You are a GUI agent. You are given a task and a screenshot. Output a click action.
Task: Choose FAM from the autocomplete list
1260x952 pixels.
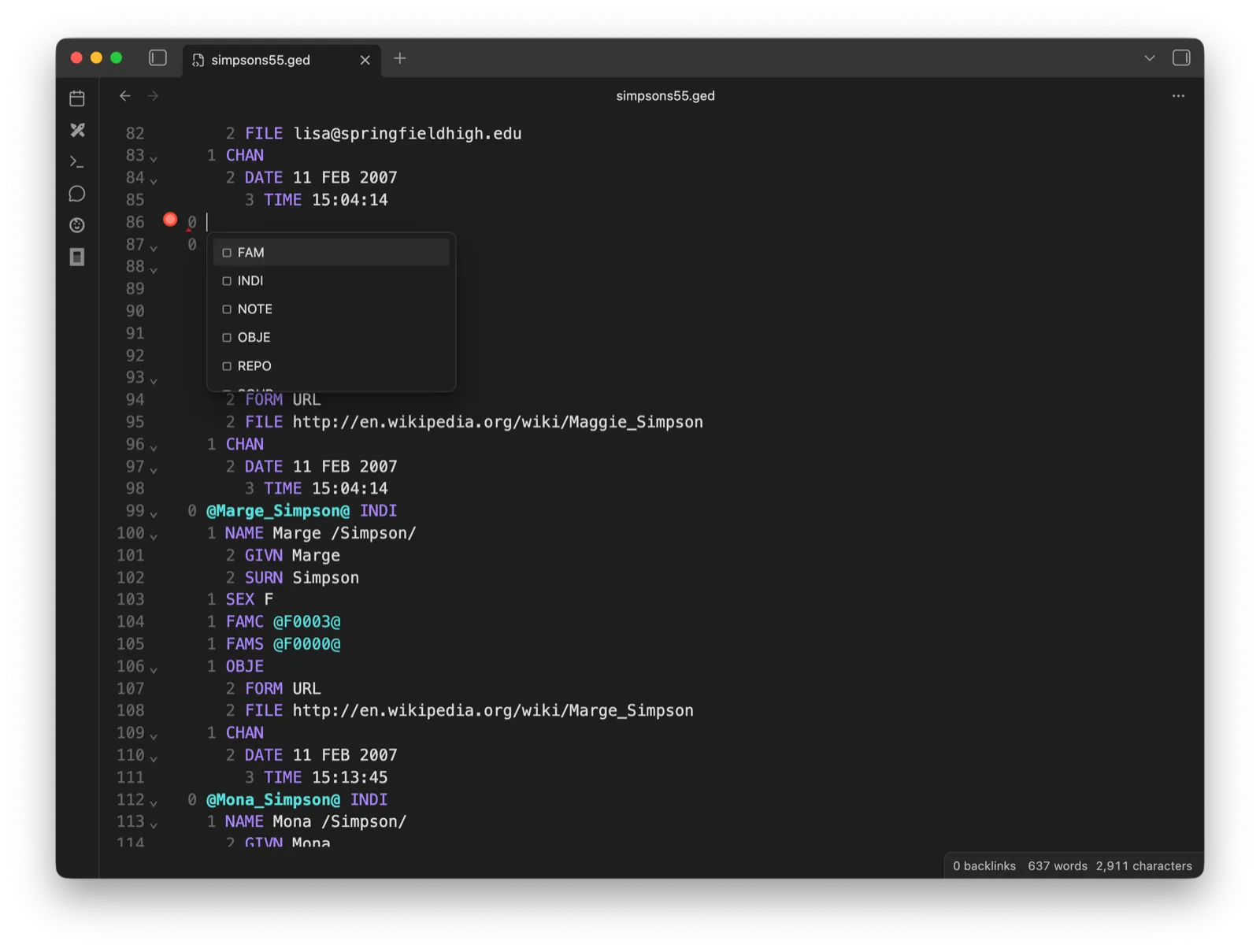pyautogui.click(x=331, y=253)
